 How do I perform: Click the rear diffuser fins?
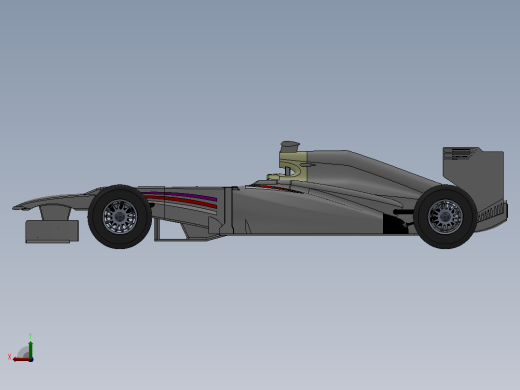pyautogui.click(x=493, y=212)
